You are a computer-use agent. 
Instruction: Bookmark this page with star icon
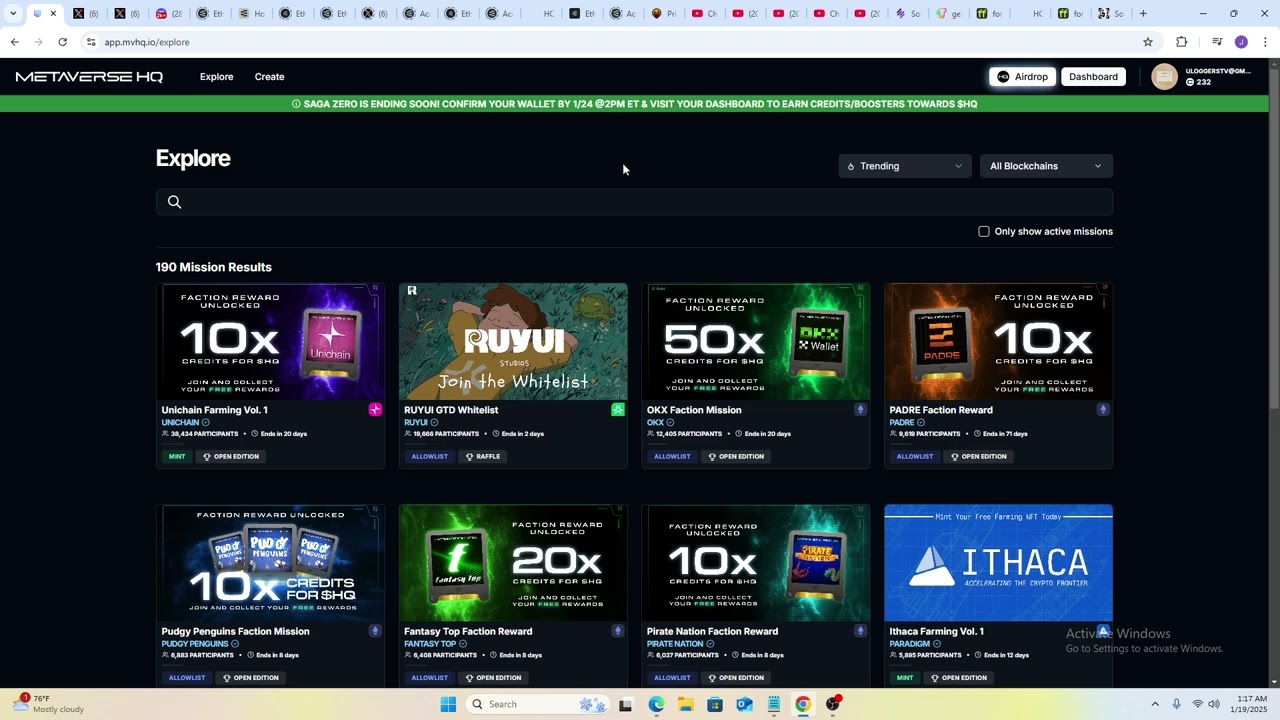coord(1148,42)
